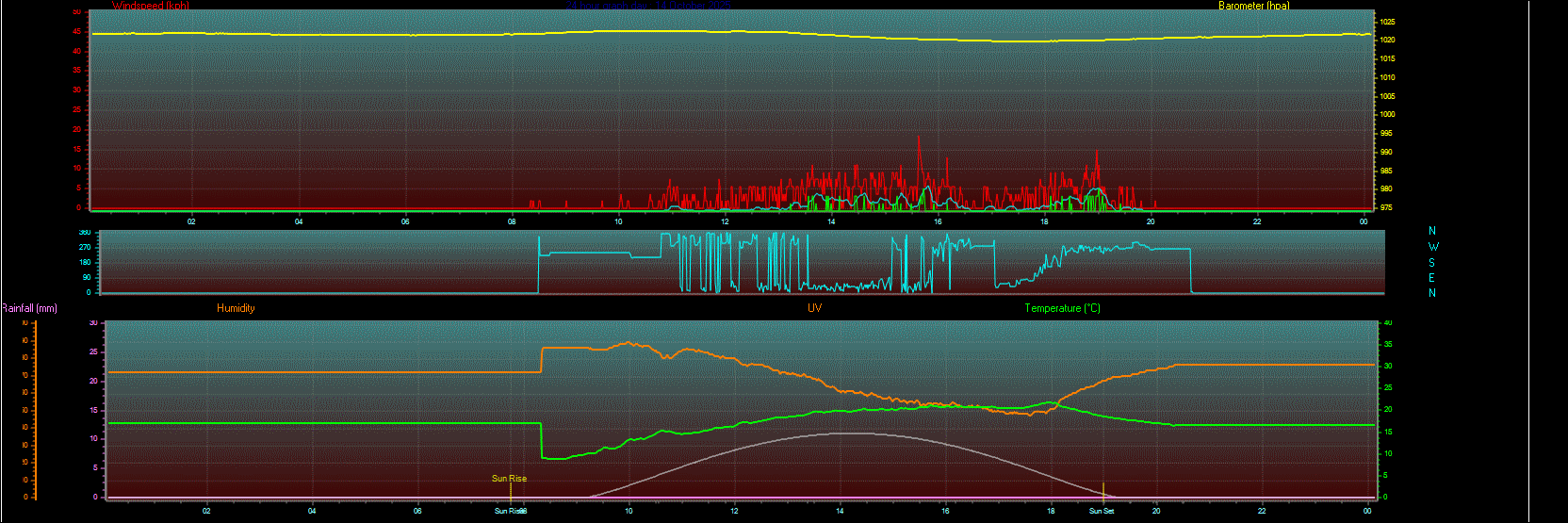
Task: Click the 24 hour graph date title
Action: [x=650, y=6]
